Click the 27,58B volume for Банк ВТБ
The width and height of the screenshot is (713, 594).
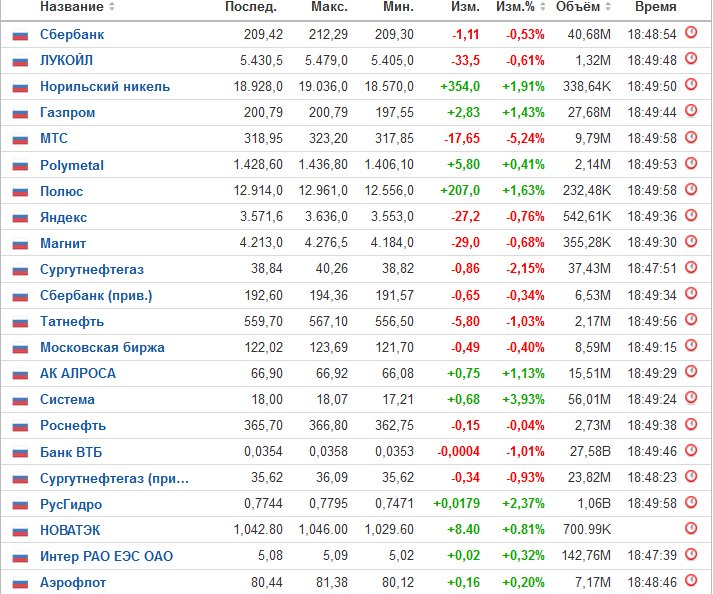tap(590, 452)
